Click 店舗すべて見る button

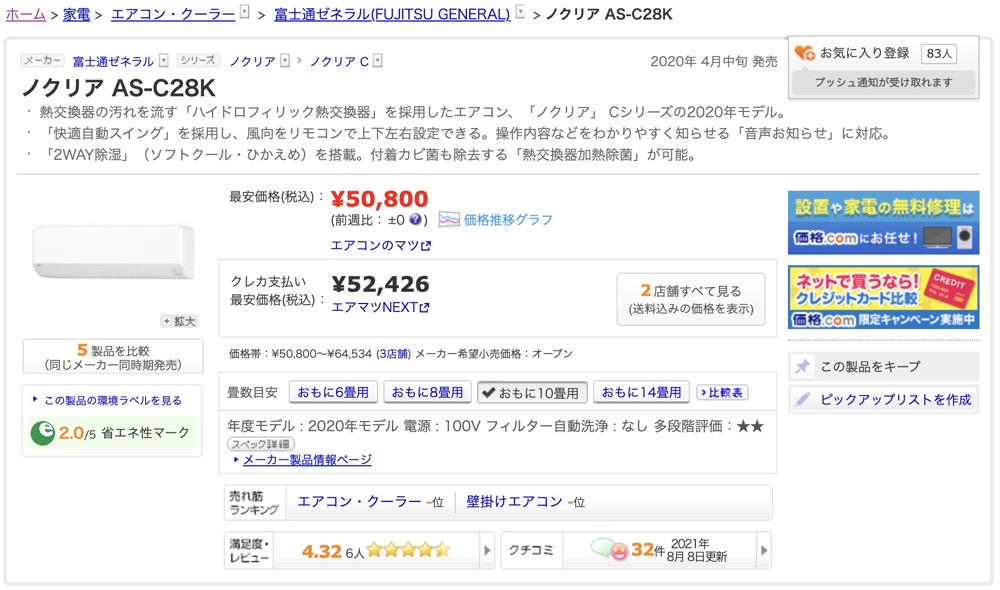(x=691, y=299)
